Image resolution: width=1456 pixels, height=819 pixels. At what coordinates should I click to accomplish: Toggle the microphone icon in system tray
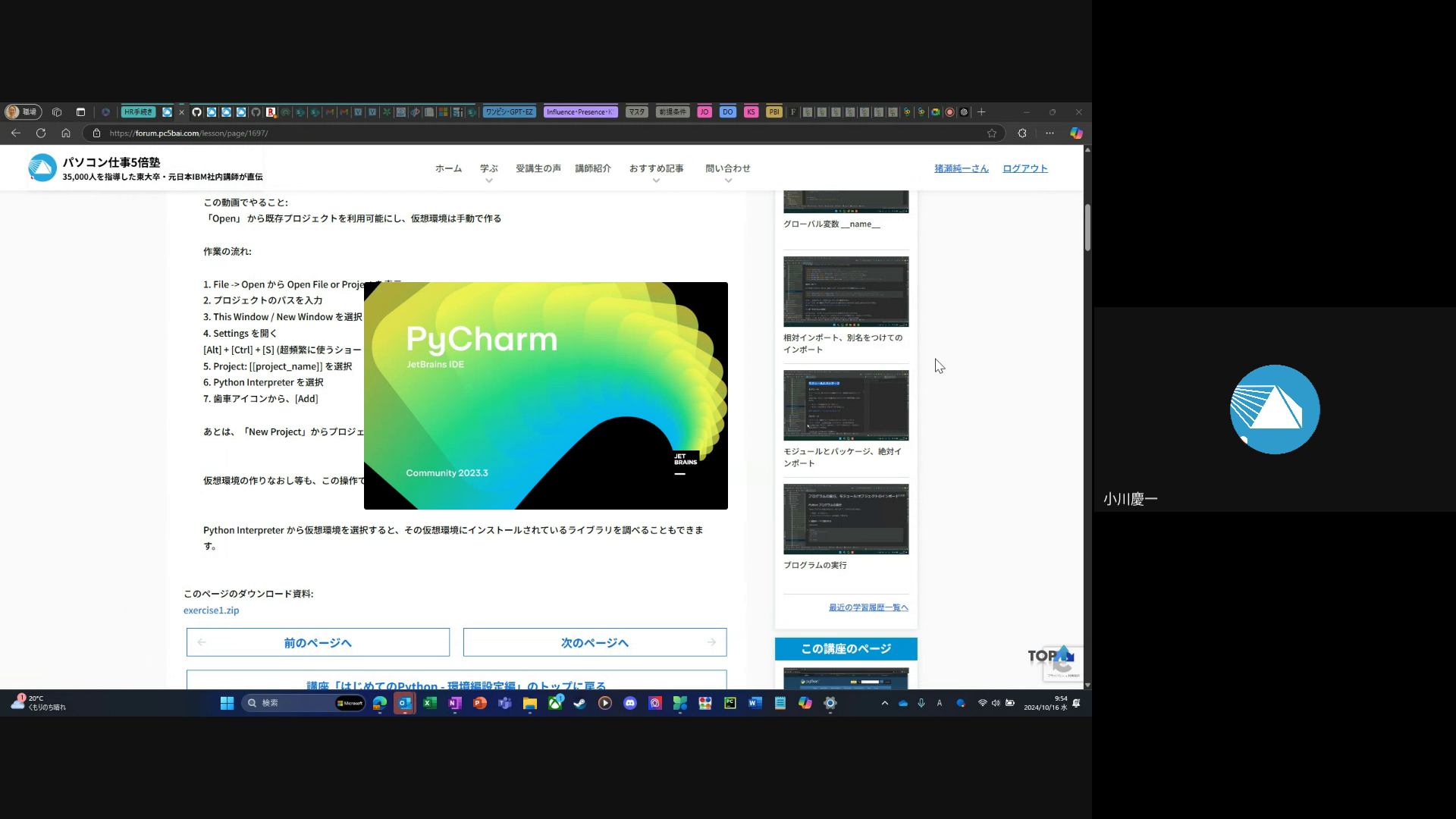click(921, 703)
